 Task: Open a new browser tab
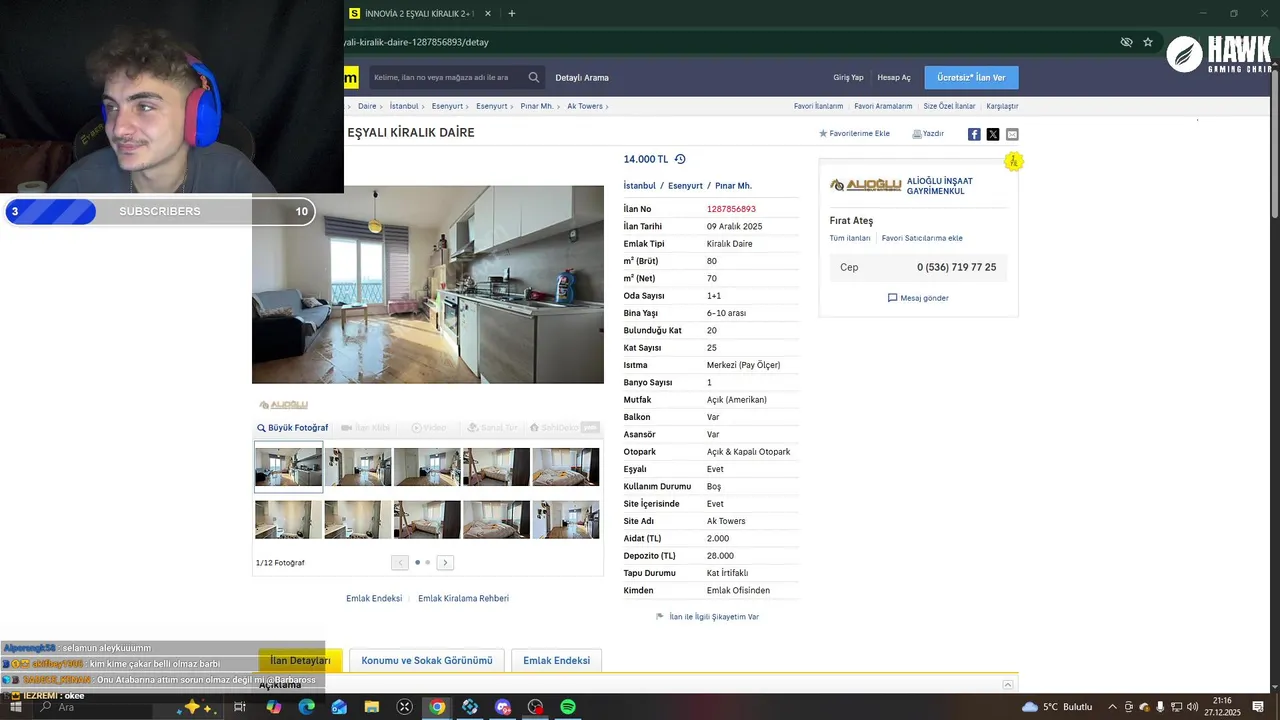pyautogui.click(x=512, y=14)
